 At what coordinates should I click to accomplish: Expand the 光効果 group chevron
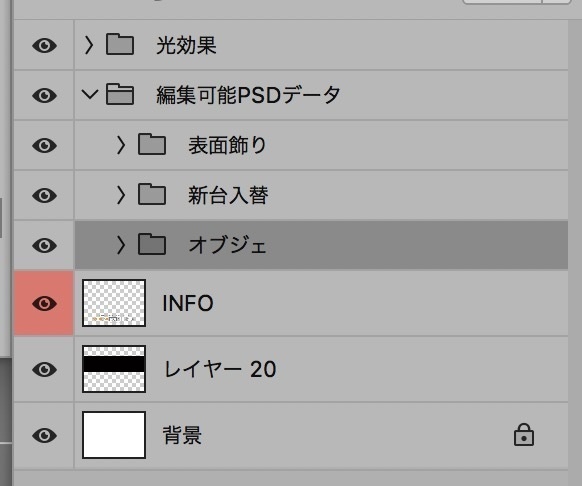pyautogui.click(x=89, y=45)
